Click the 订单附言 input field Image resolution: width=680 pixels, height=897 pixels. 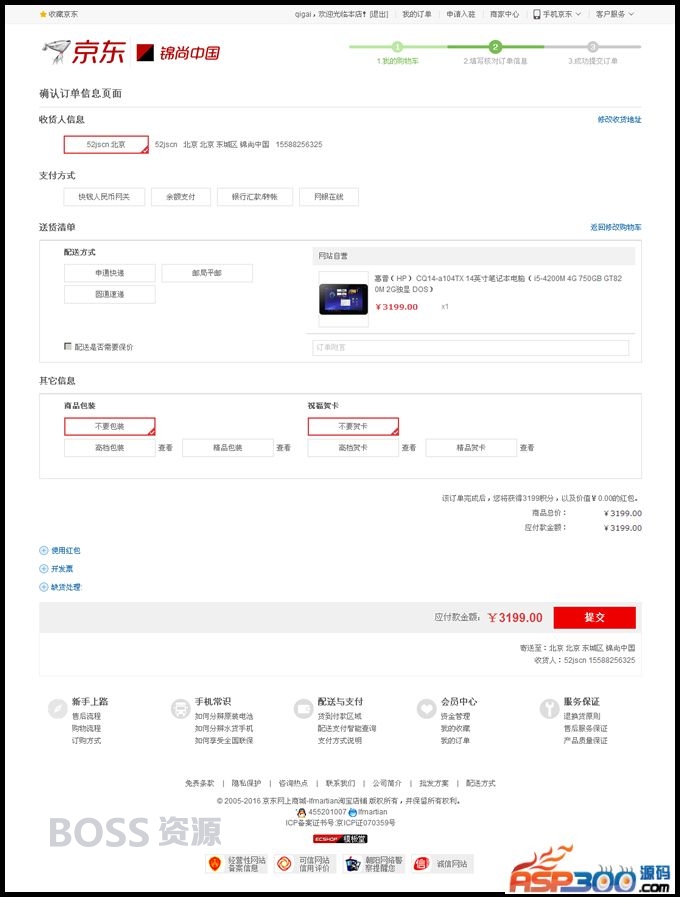471,347
